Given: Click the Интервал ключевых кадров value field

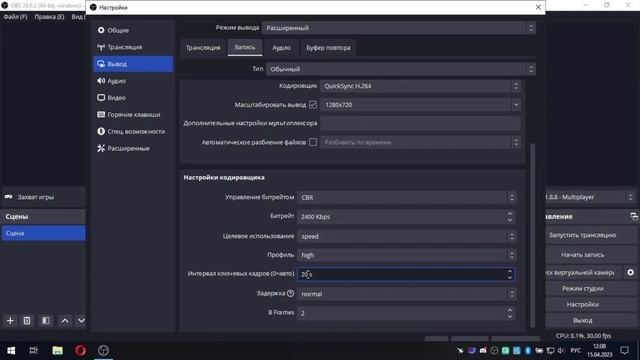Looking at the screenshot, I should (x=406, y=274).
